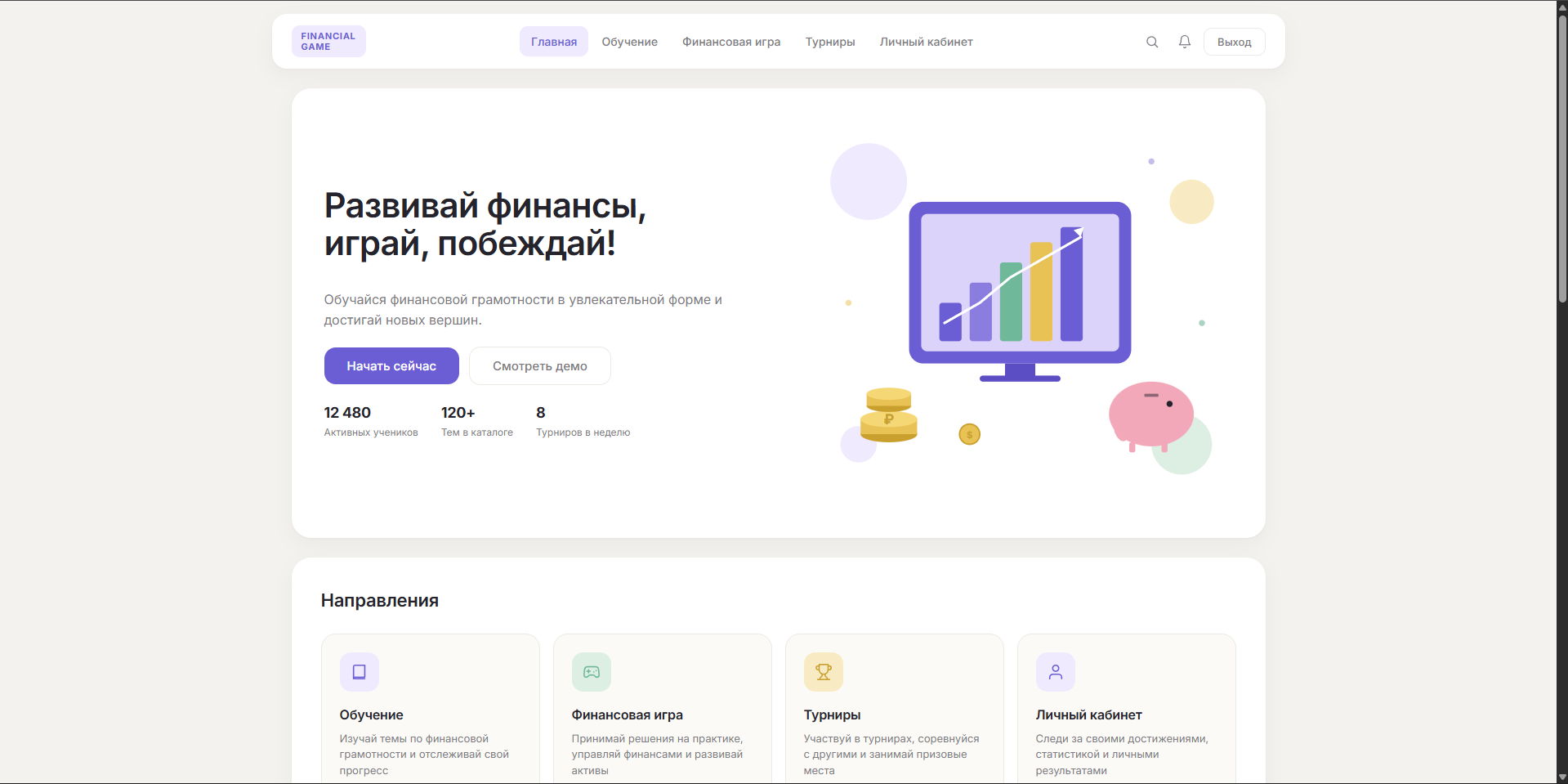Image resolution: width=1568 pixels, height=784 pixels.
Task: Click the FINANCIAL GAME logo
Action: coord(328,42)
